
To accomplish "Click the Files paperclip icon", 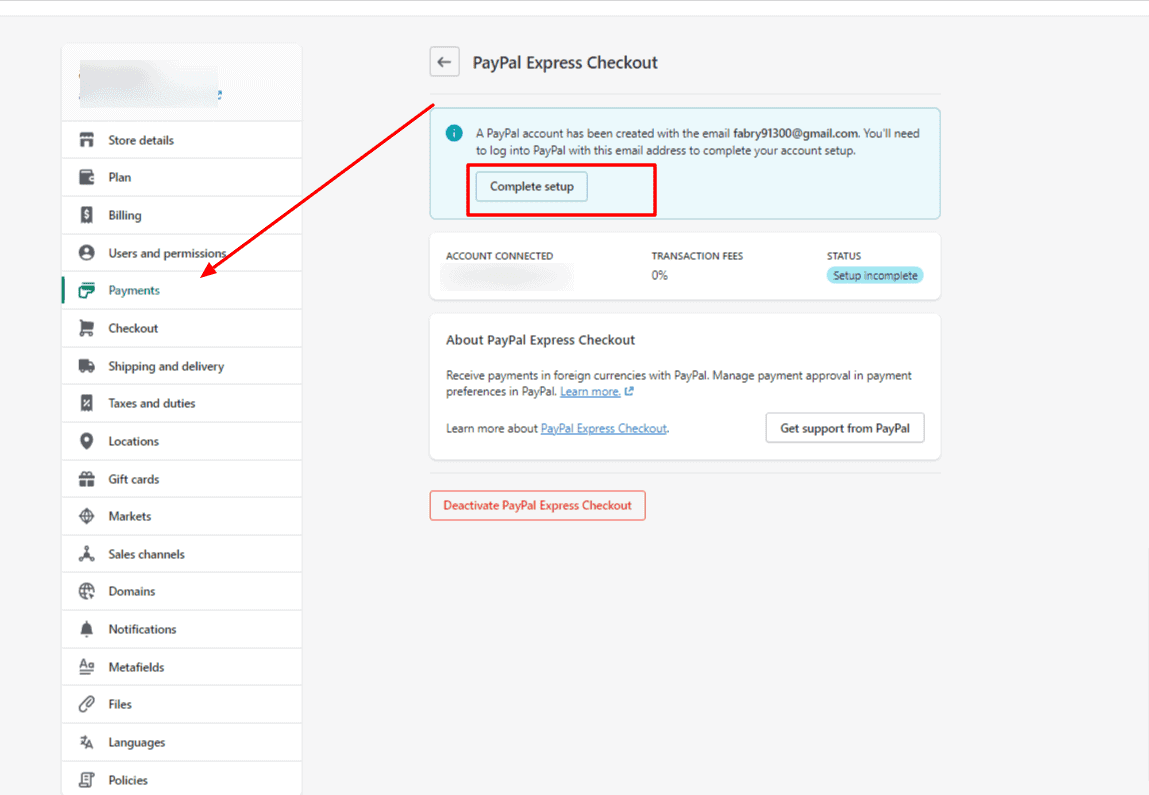I will coord(88,703).
